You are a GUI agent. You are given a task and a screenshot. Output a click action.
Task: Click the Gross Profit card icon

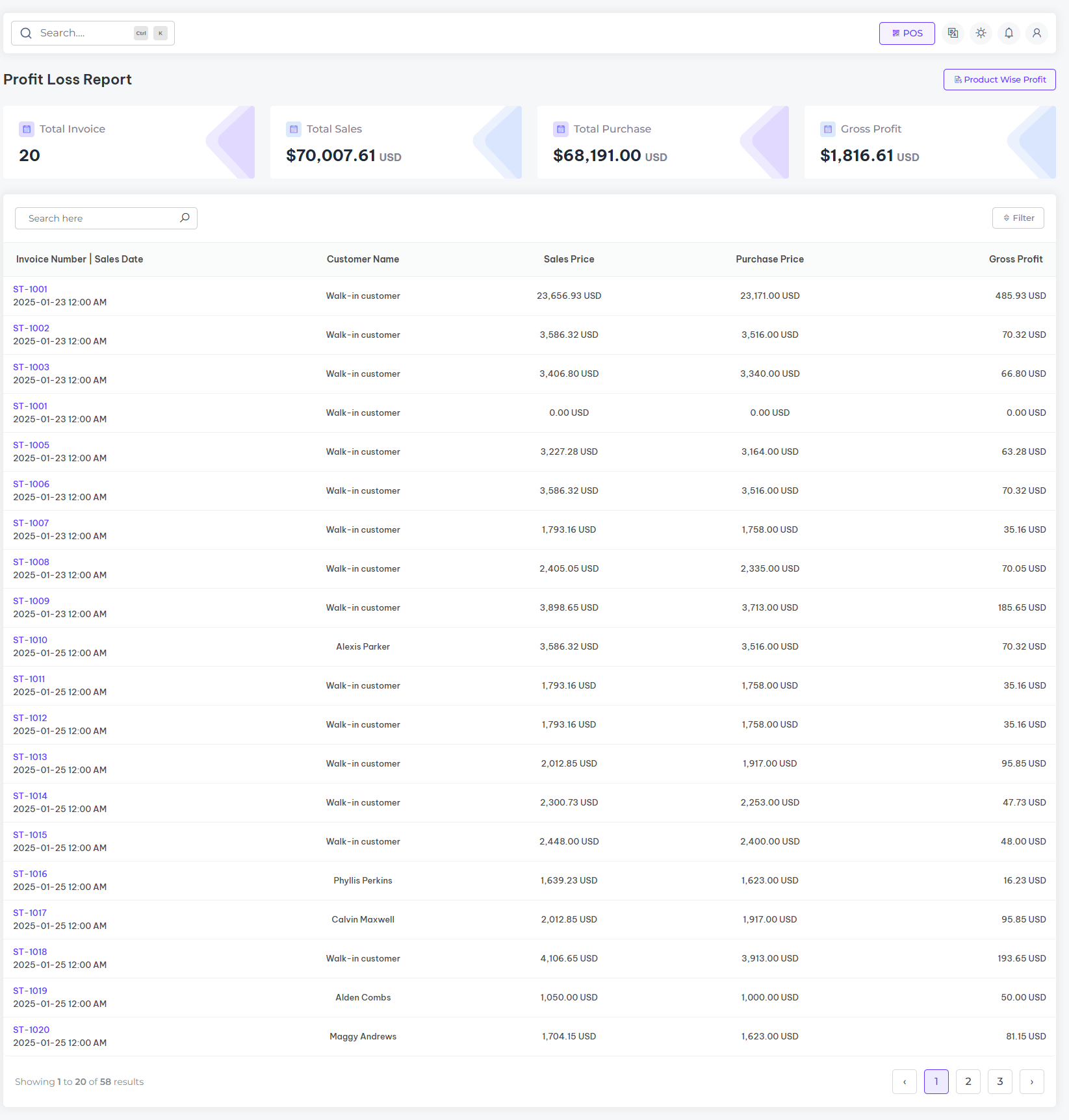(828, 129)
